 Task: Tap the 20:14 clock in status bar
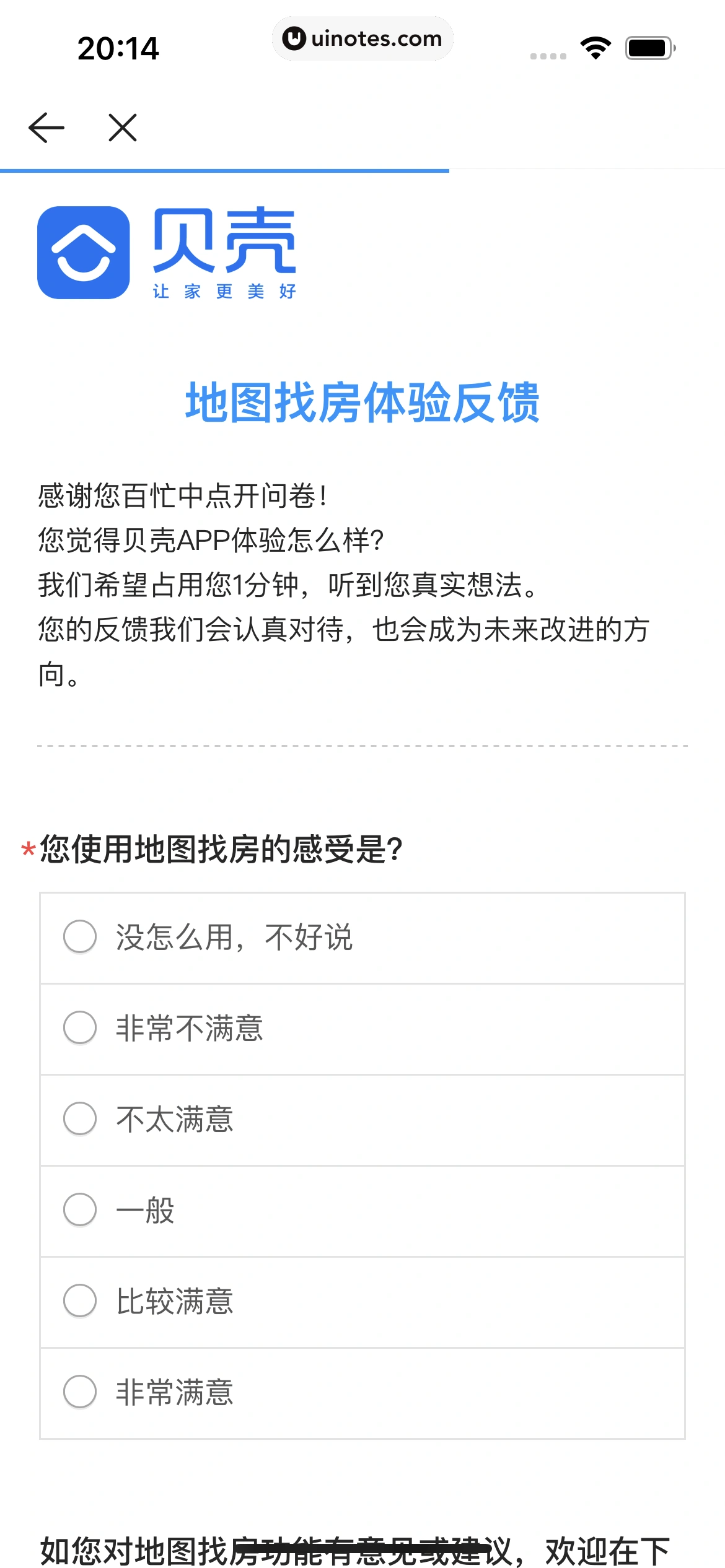(118, 48)
